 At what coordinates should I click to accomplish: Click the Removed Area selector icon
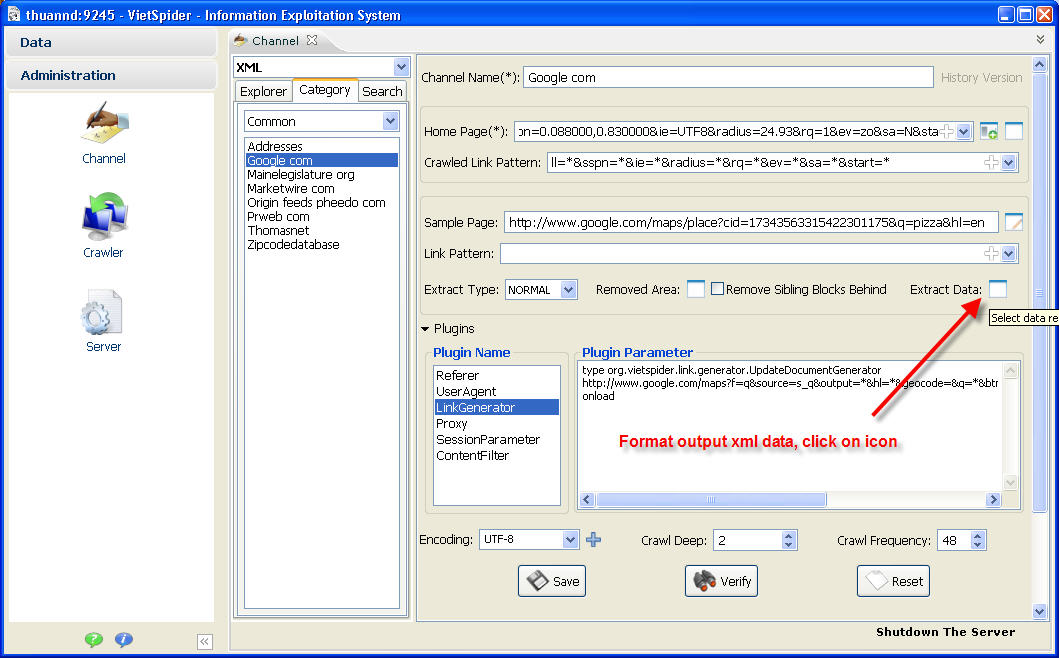click(x=695, y=289)
